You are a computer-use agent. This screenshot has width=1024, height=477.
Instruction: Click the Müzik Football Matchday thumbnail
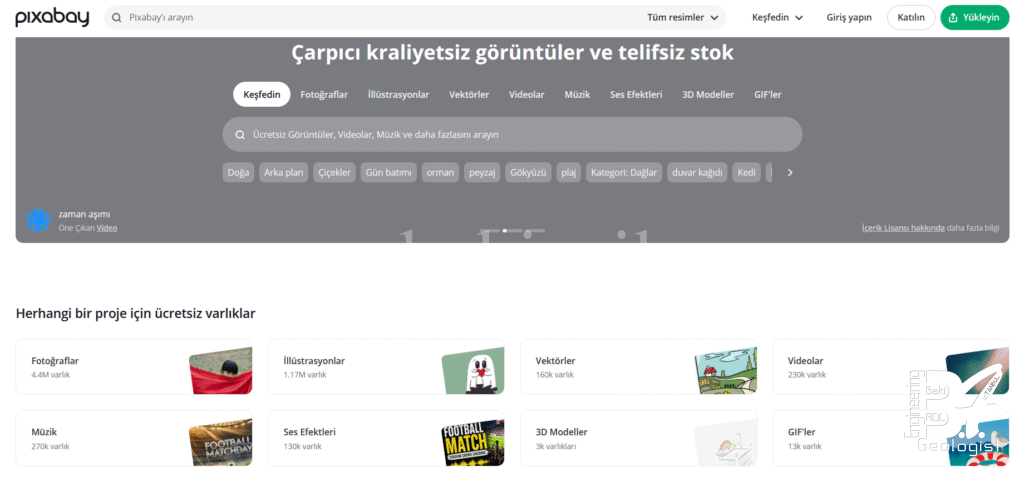[x=221, y=442]
